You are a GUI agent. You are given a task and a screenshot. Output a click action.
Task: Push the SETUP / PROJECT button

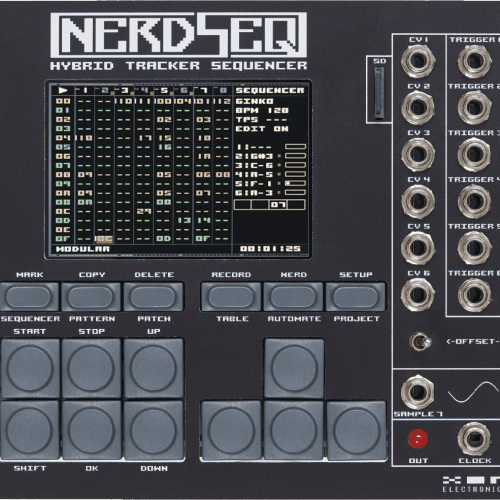(x=356, y=297)
